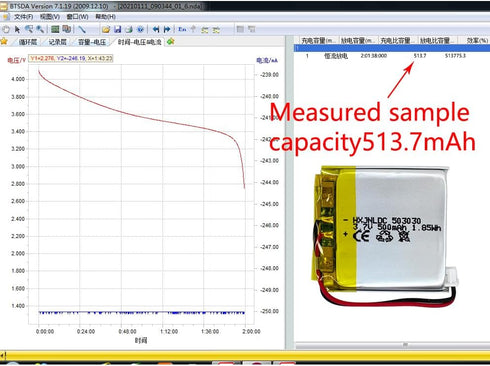The image size is (490, 366).
Task: Click the 4.000 voltage axis value
Action: (x=18, y=79)
